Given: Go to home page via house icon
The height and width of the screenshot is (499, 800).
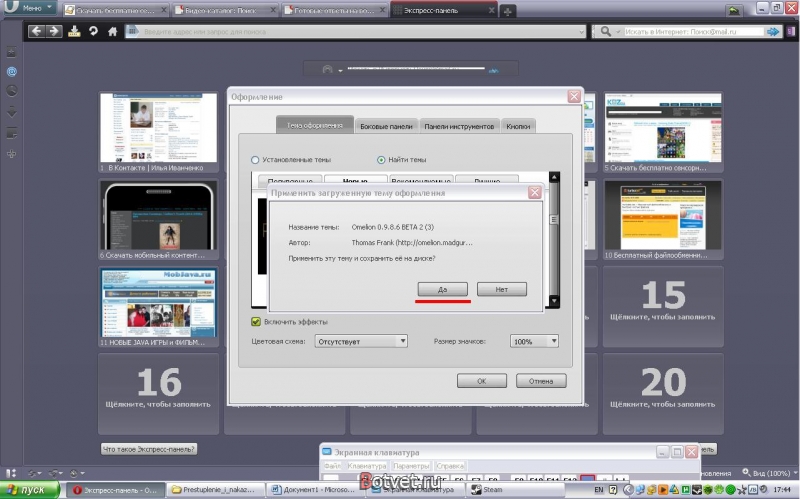Looking at the screenshot, I should coord(112,31).
